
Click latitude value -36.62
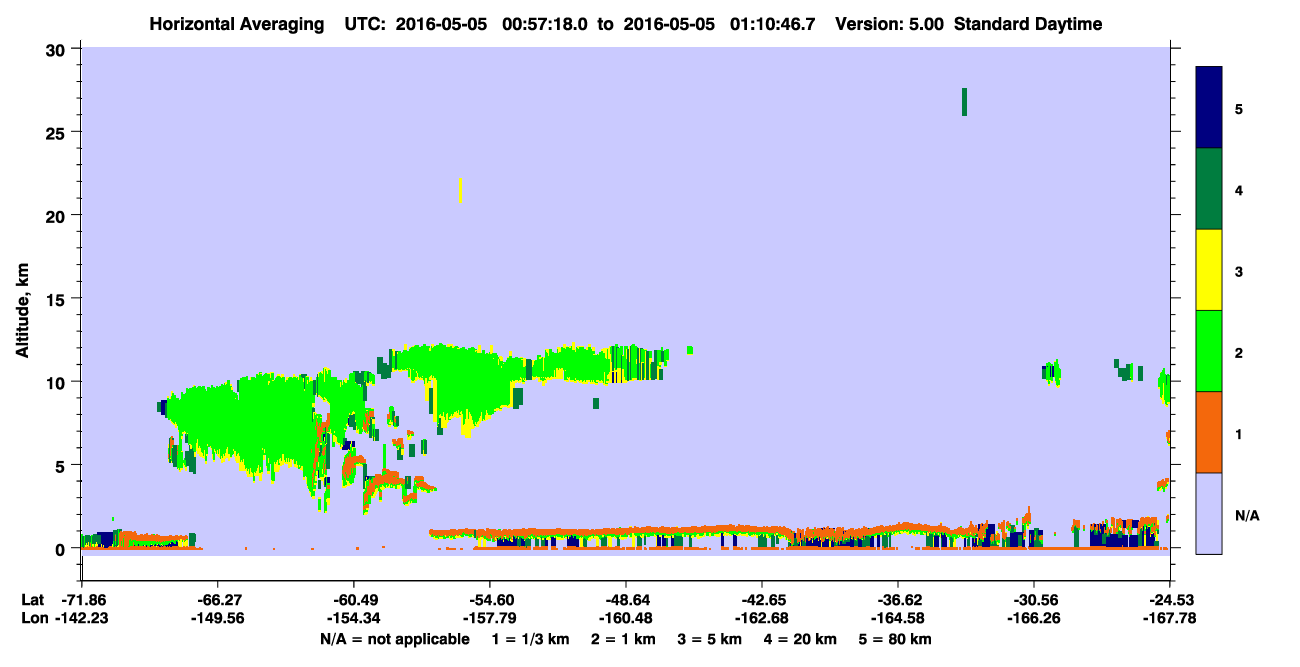898,600
